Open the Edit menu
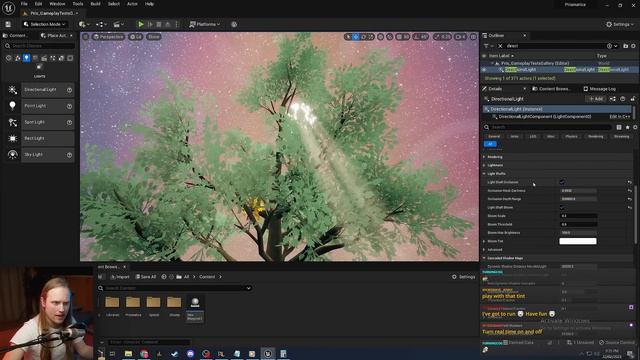 38,4
